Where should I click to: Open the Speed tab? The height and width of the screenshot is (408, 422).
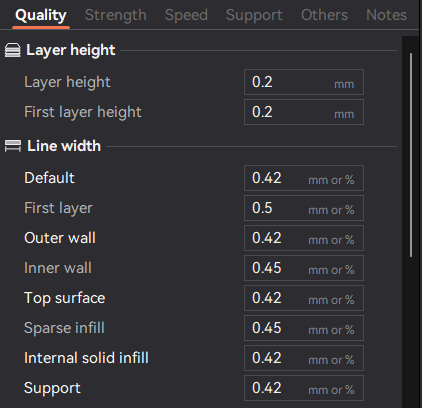click(186, 15)
